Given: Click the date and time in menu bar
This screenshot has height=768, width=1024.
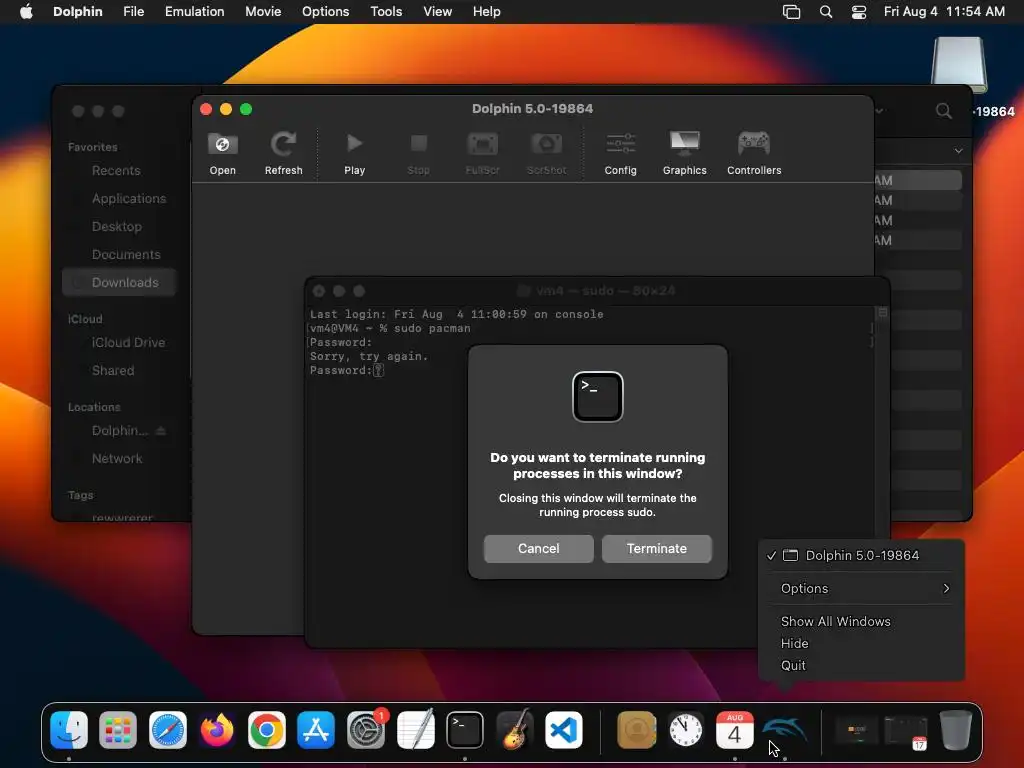Looking at the screenshot, I should click(x=944, y=12).
